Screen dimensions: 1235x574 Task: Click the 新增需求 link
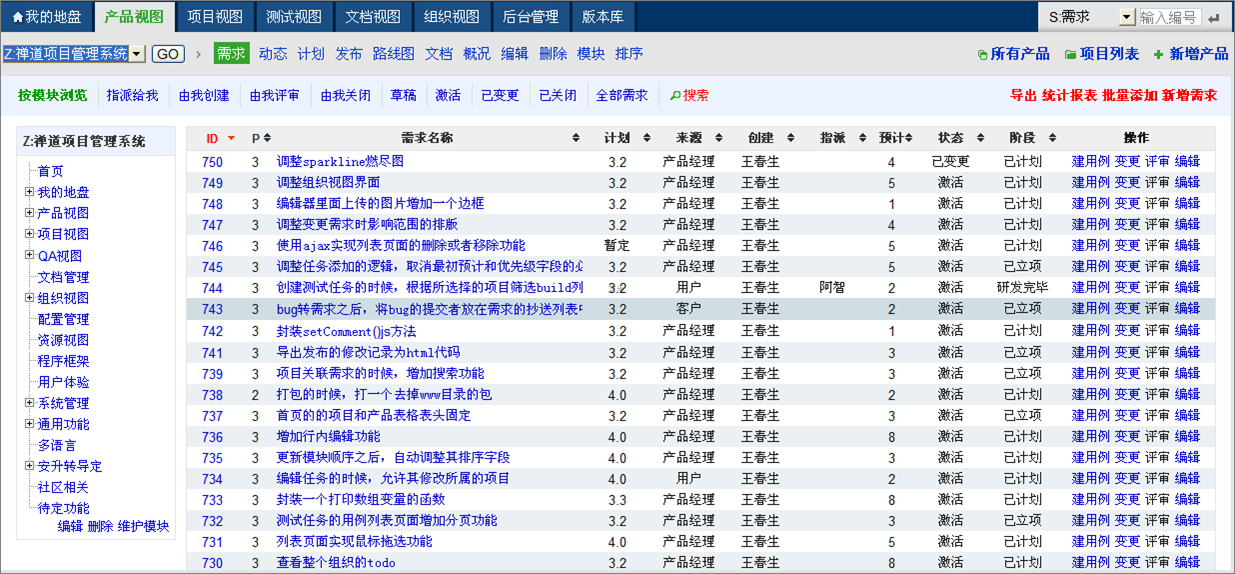click(x=1189, y=96)
